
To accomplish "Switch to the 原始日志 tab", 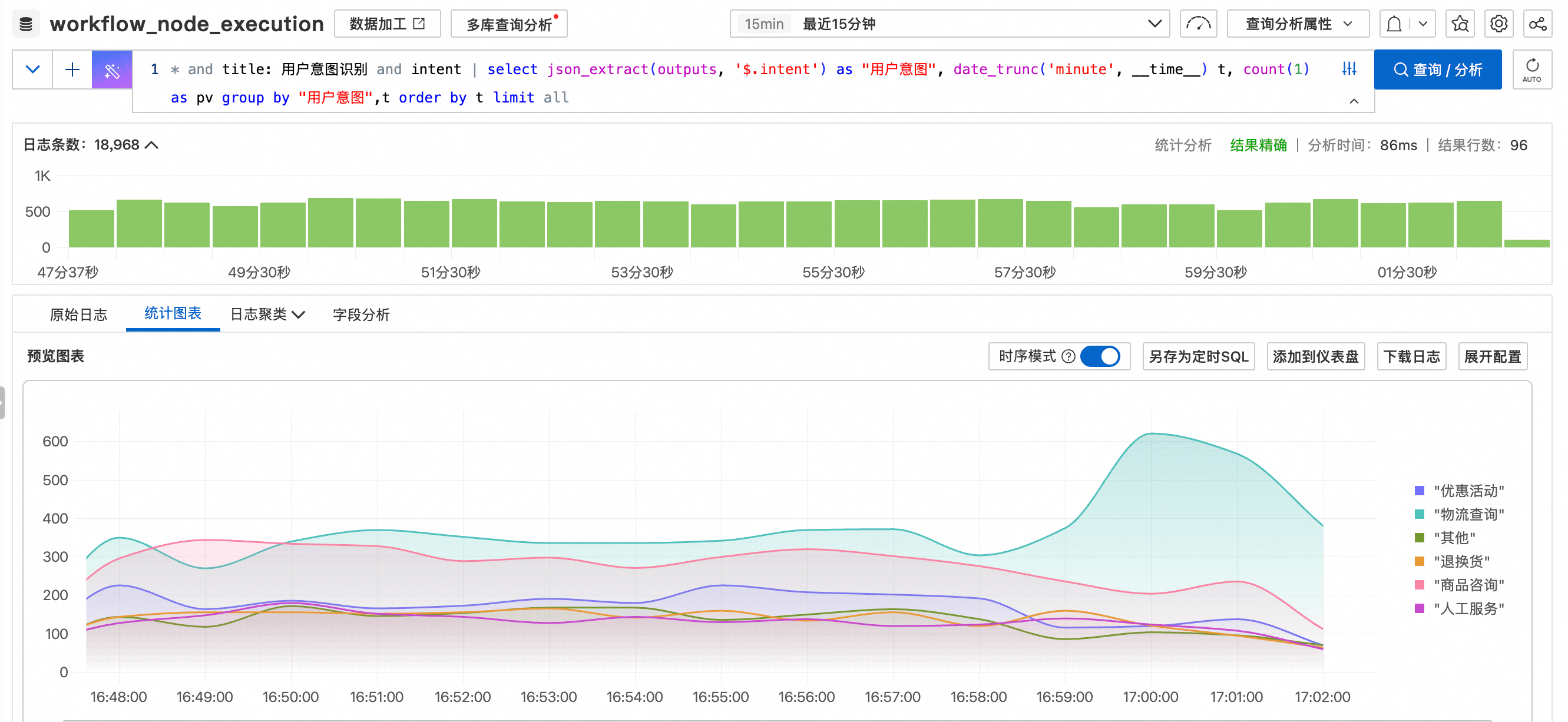I will coord(78,314).
